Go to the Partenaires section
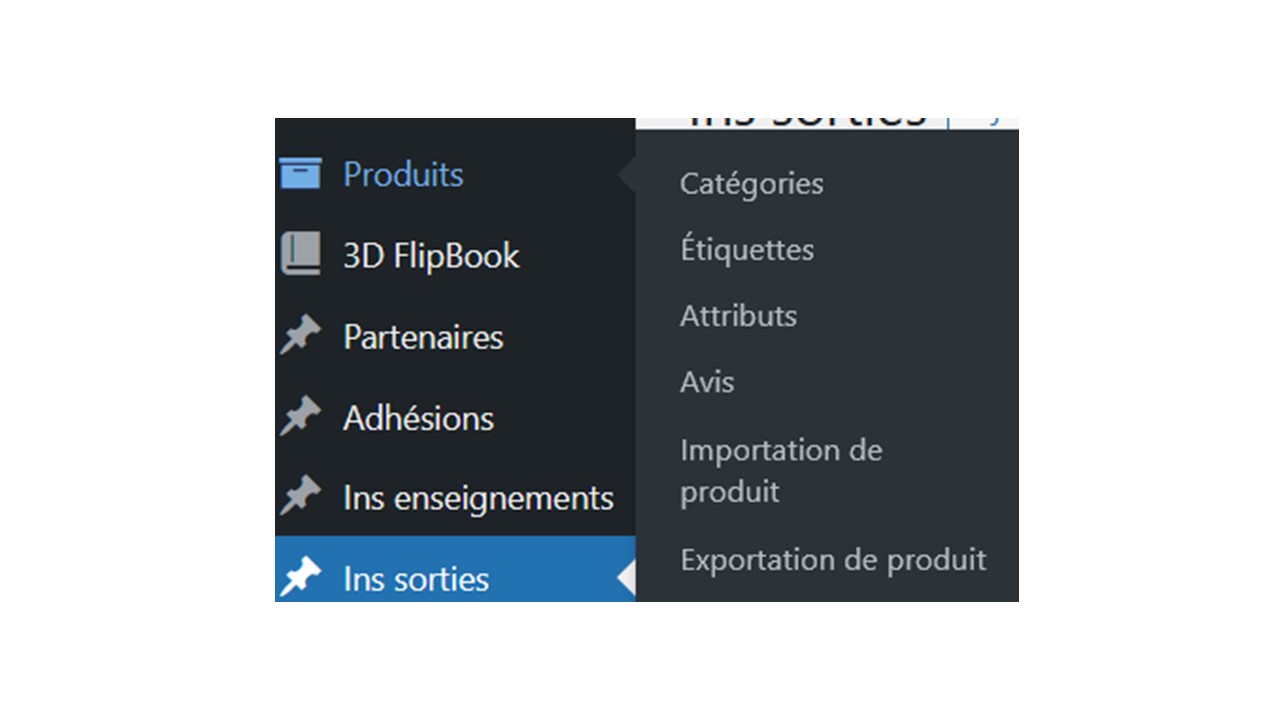 pos(423,336)
